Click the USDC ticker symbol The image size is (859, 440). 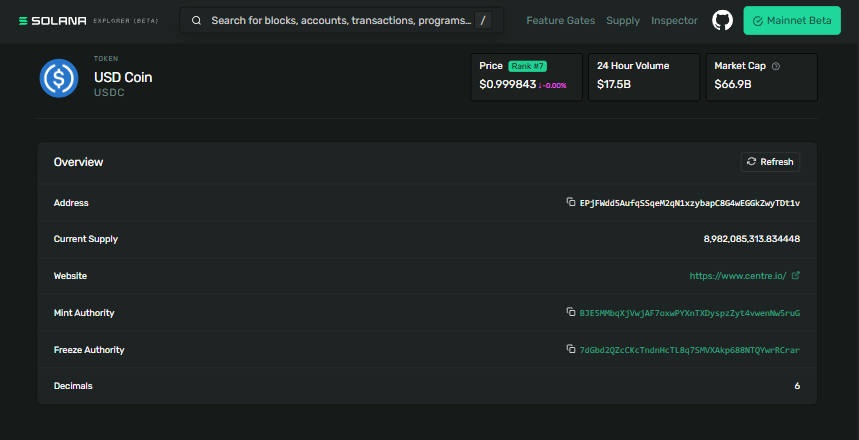click(110, 93)
